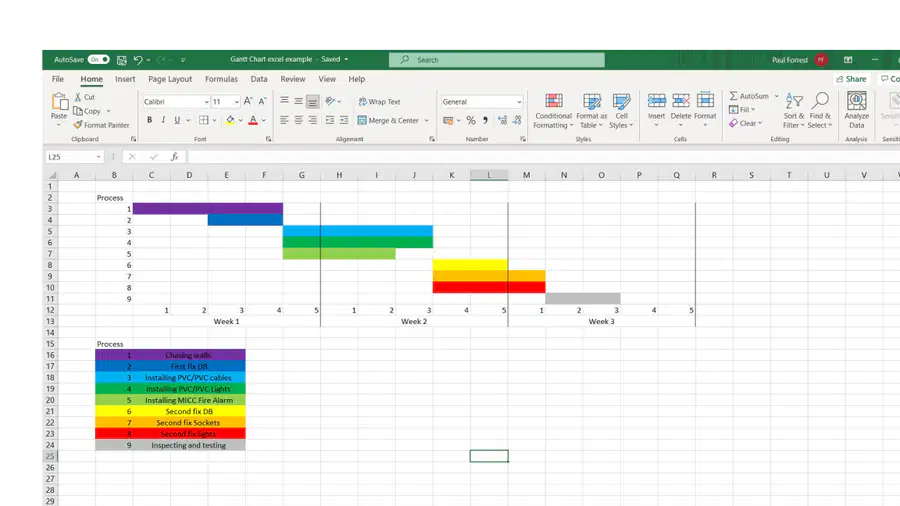900x506 pixels.
Task: Open the Page Layout tab
Action: point(170,79)
